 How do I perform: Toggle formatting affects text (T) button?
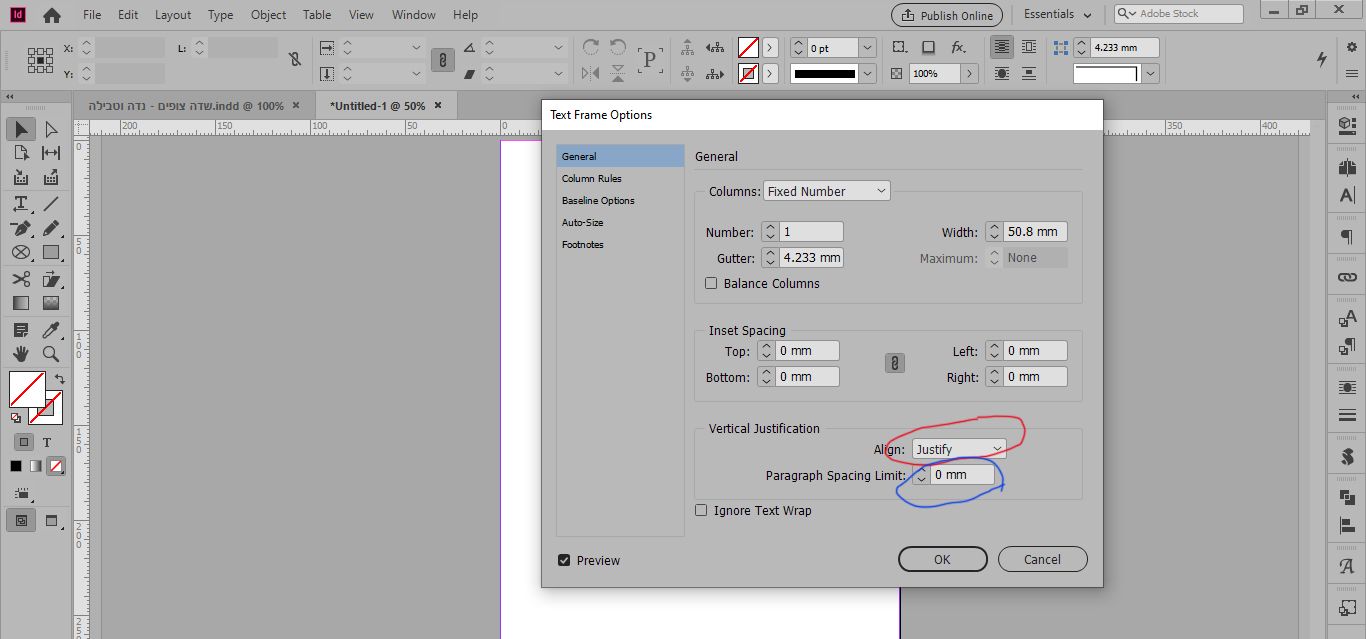(47, 442)
